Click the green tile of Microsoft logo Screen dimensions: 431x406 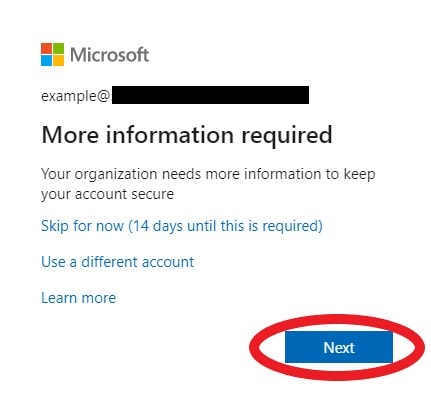click(x=58, y=48)
